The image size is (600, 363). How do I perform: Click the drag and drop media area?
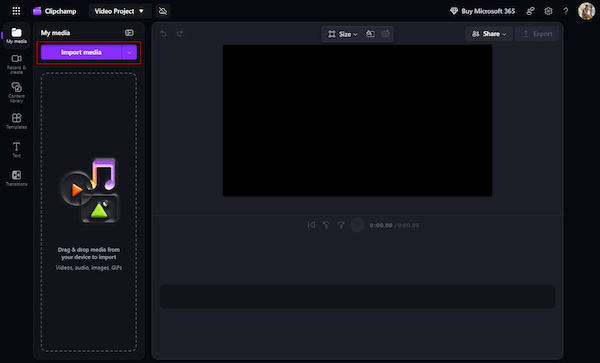89,212
